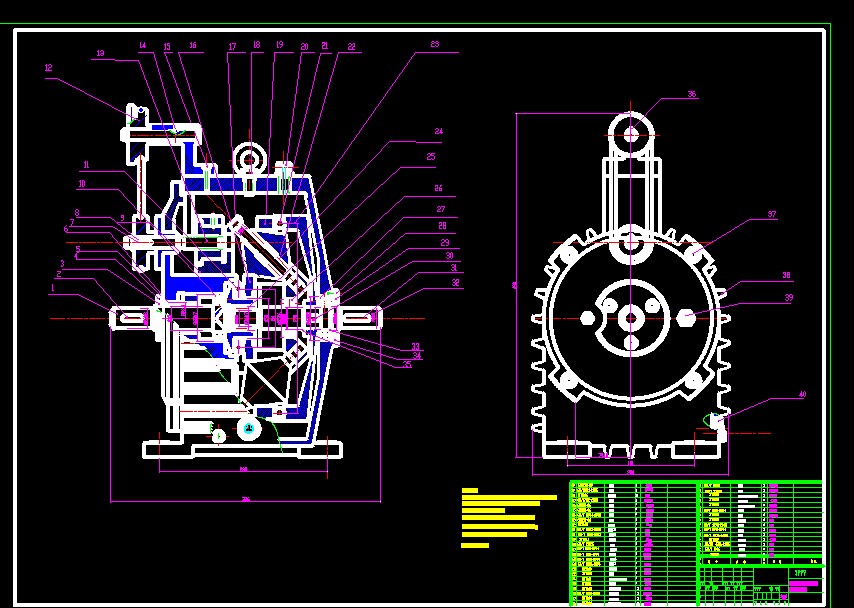Screen dimensions: 854x608
Task: Click the part label 26
Action: click(438, 189)
